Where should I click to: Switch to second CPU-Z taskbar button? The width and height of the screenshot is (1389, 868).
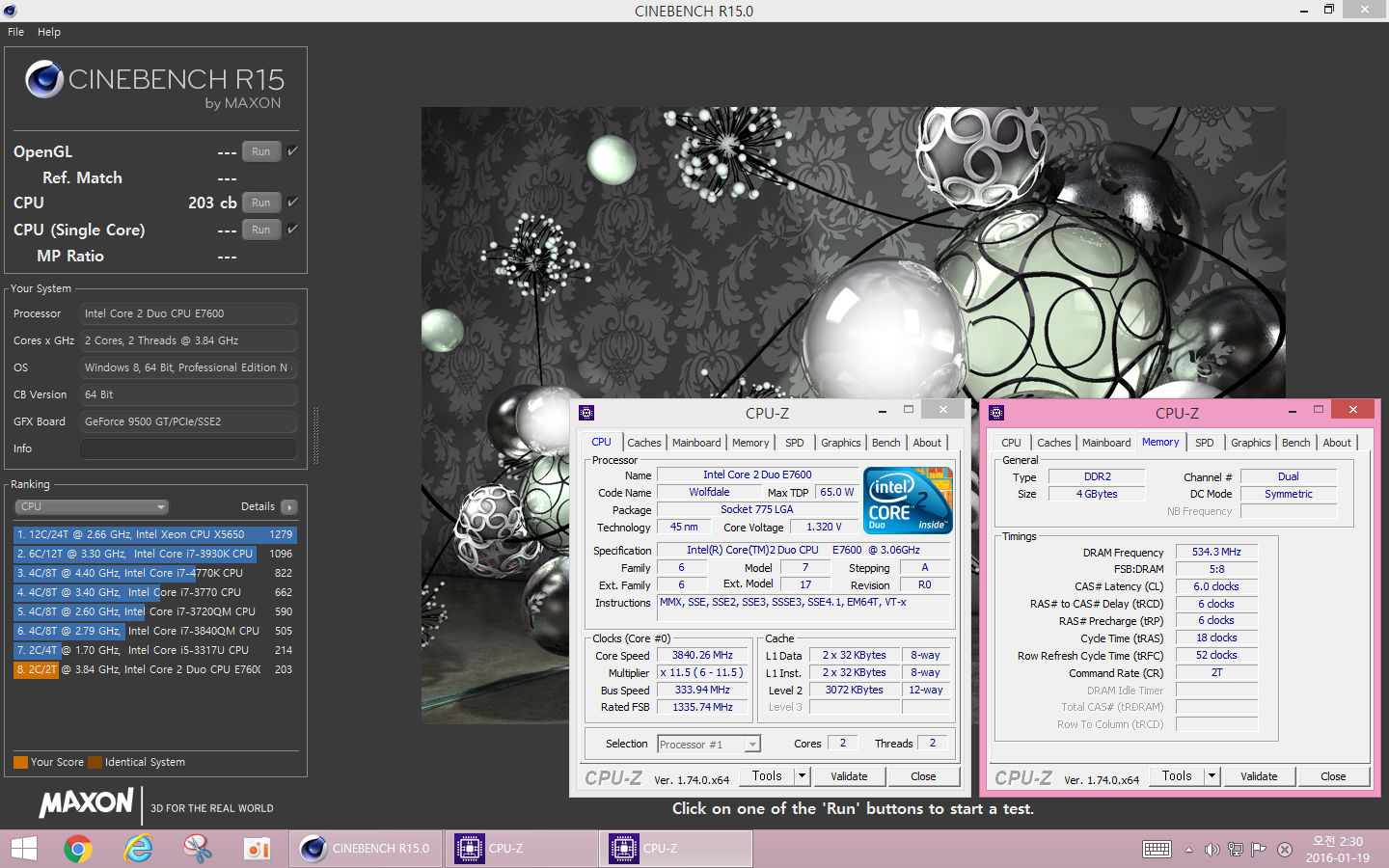click(x=676, y=849)
